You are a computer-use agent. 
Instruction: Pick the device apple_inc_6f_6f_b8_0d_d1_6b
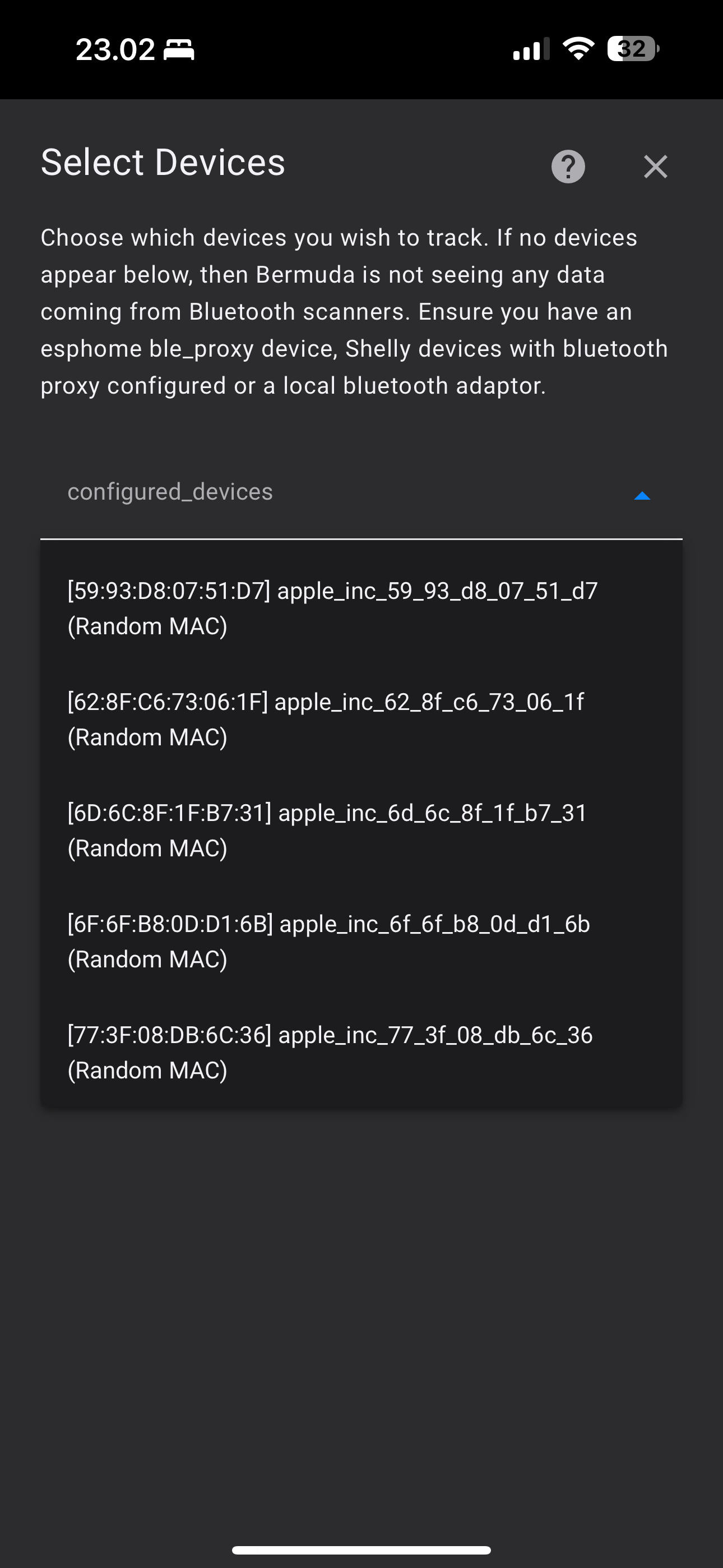pyautogui.click(x=328, y=940)
